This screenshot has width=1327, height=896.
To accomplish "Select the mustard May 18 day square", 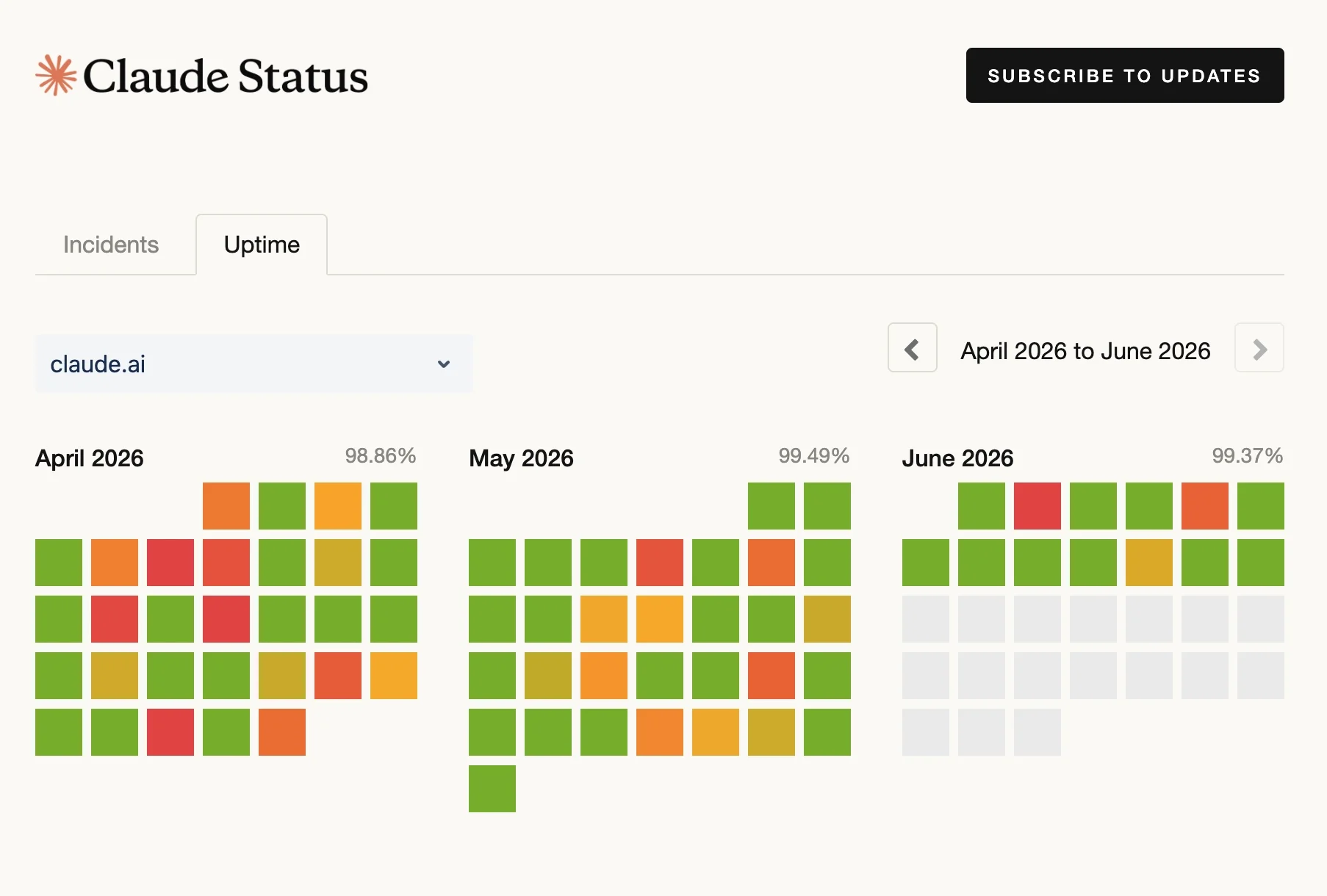I will click(548, 676).
